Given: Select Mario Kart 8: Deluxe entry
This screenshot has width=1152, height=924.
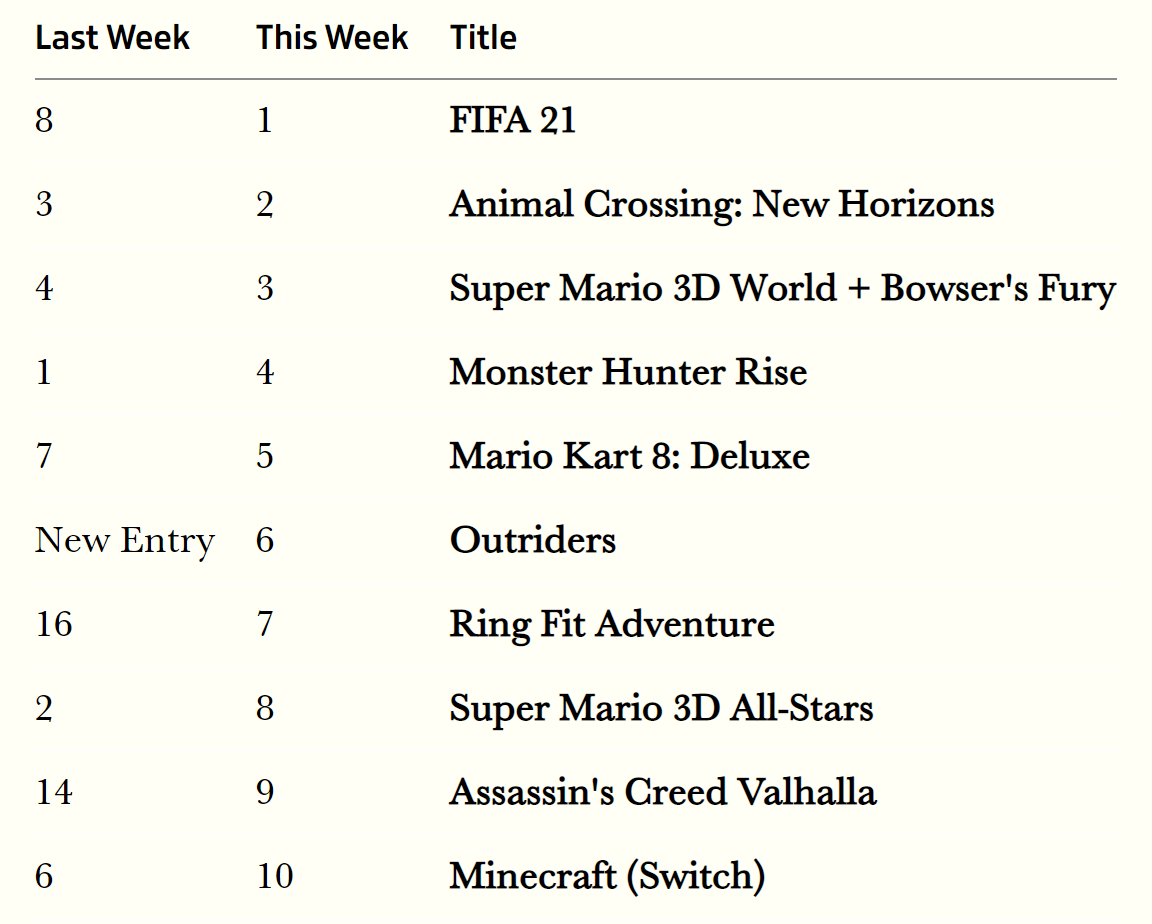Looking at the screenshot, I should point(630,456).
